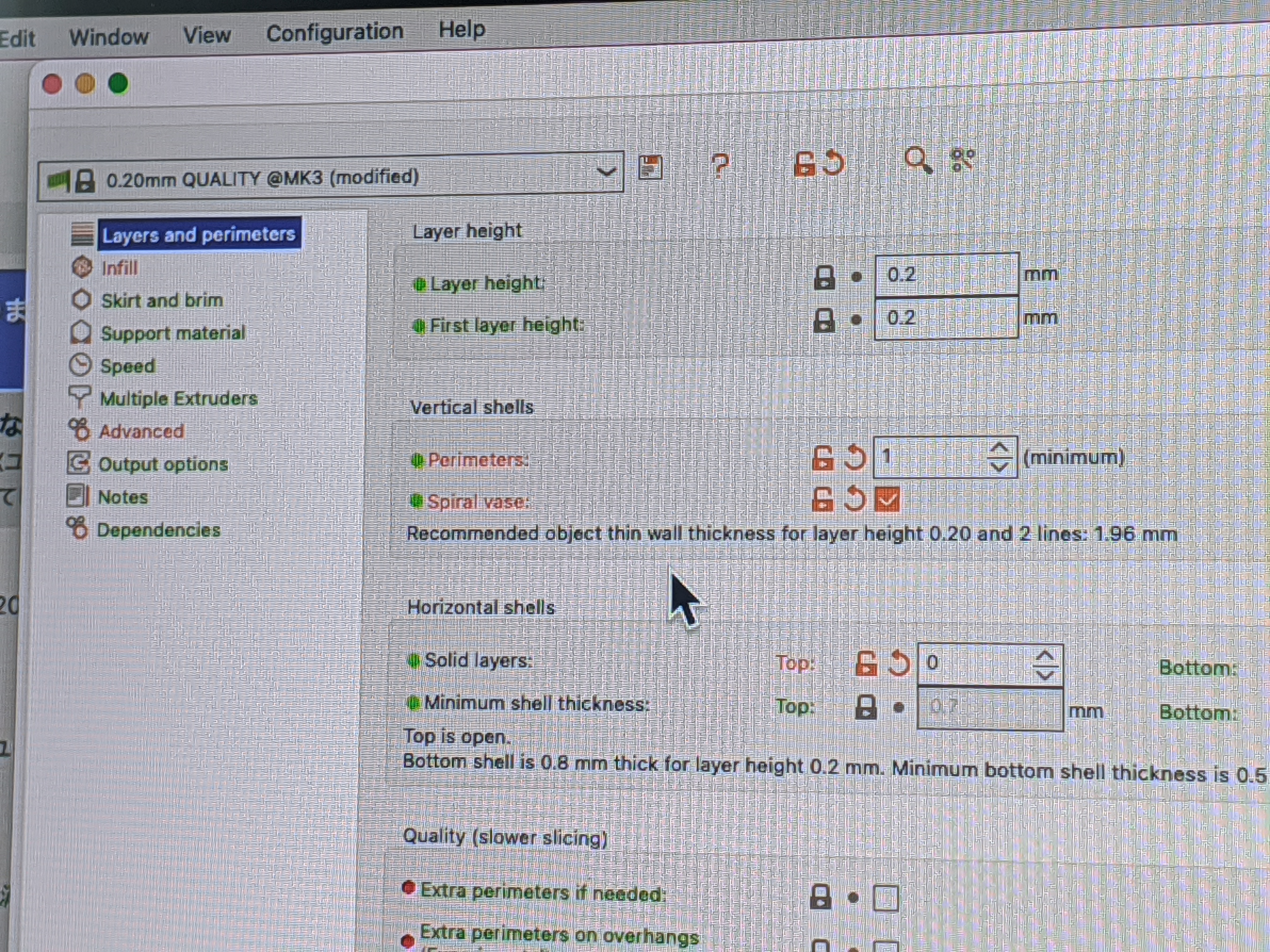The width and height of the screenshot is (1270, 952).
Task: Click the Layer height value field
Action: pos(946,274)
